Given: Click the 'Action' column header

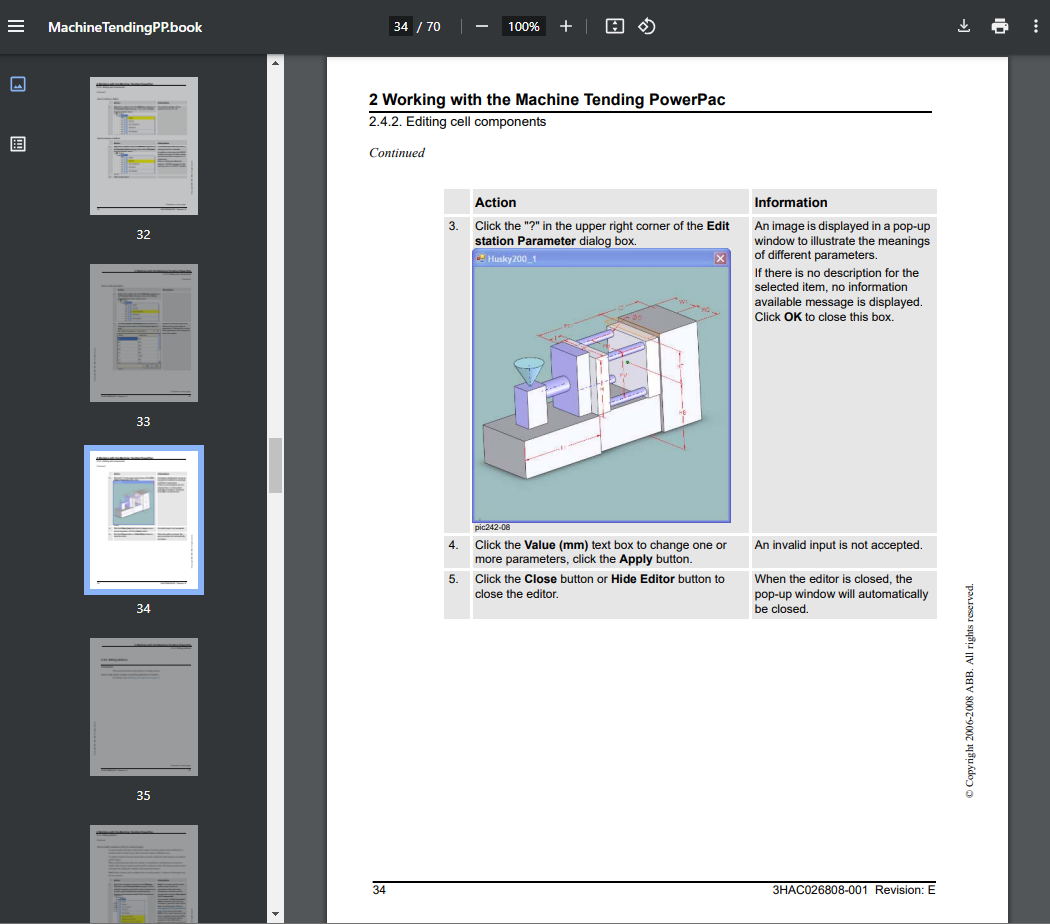Looking at the screenshot, I should coord(496,202).
